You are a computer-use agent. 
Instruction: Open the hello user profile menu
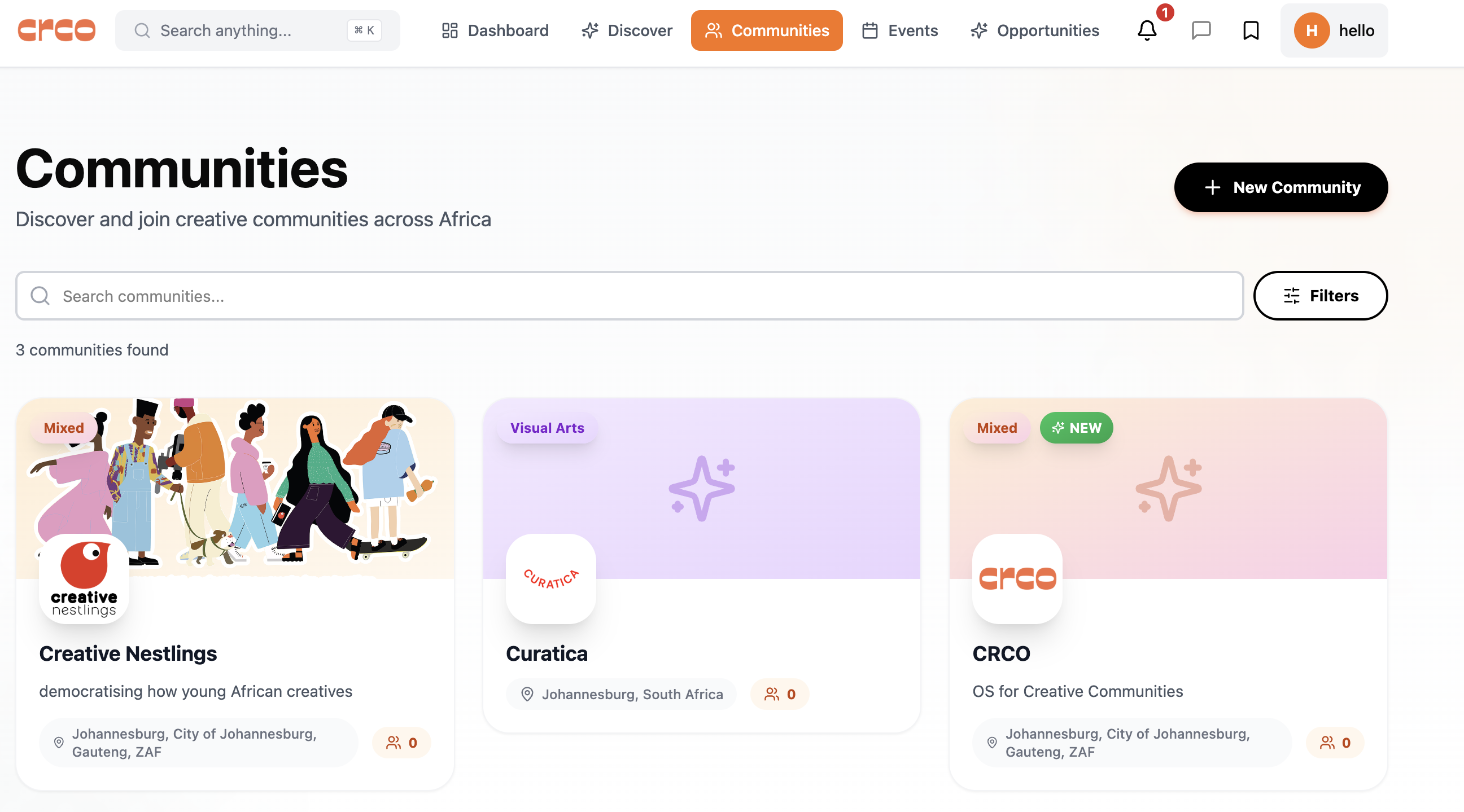pyautogui.click(x=1333, y=30)
